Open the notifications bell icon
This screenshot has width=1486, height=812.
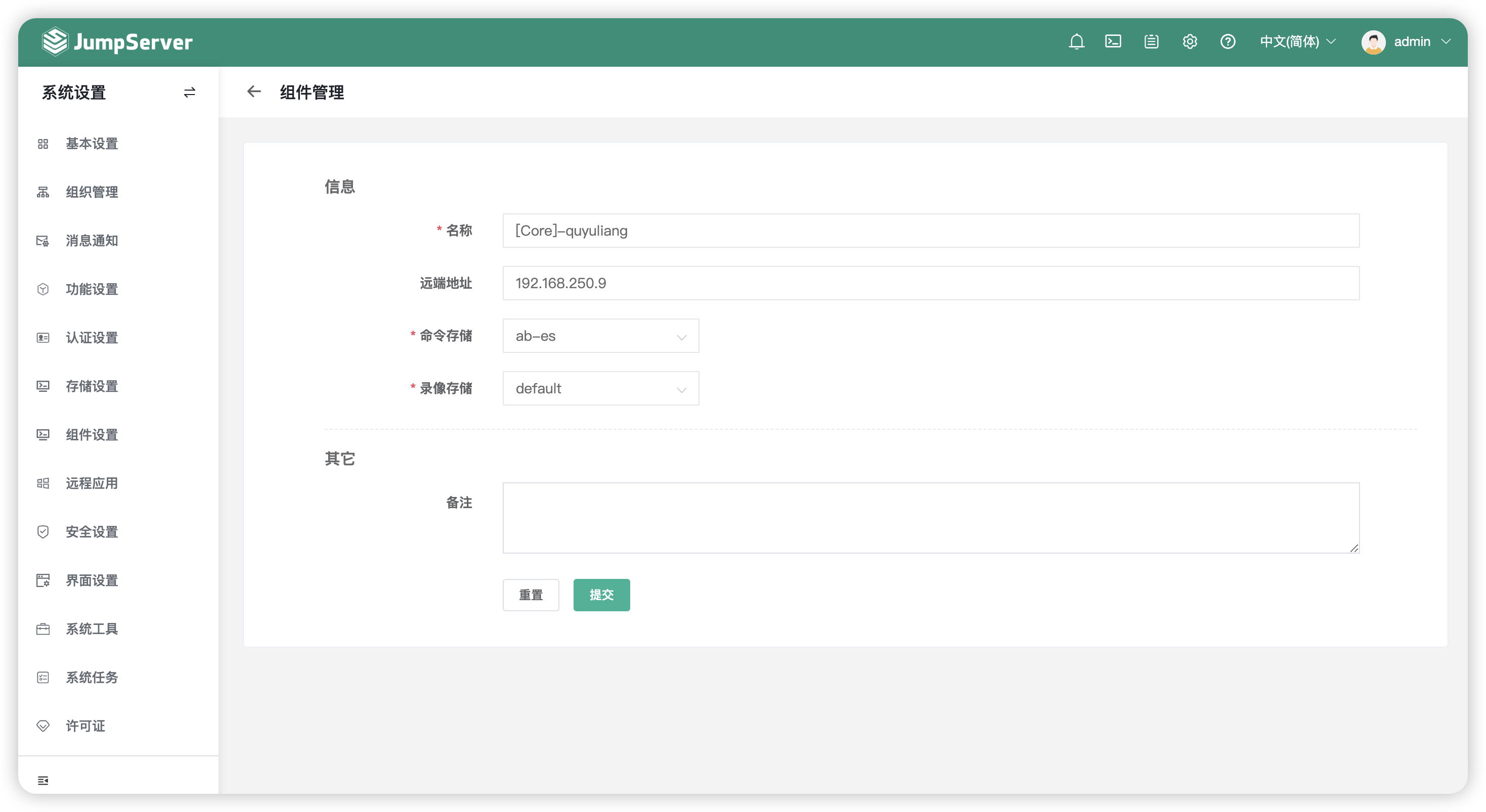click(x=1076, y=41)
